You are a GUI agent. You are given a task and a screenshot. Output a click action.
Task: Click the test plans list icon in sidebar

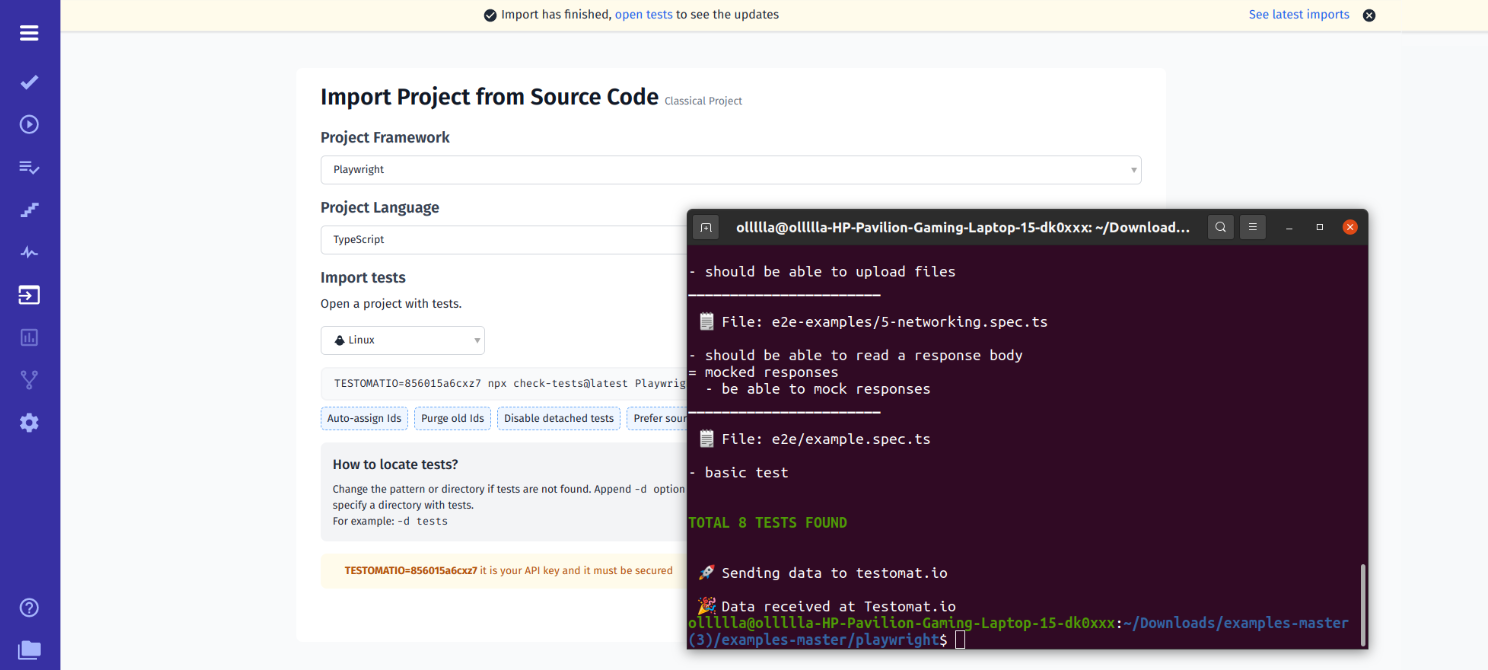pyautogui.click(x=29, y=167)
